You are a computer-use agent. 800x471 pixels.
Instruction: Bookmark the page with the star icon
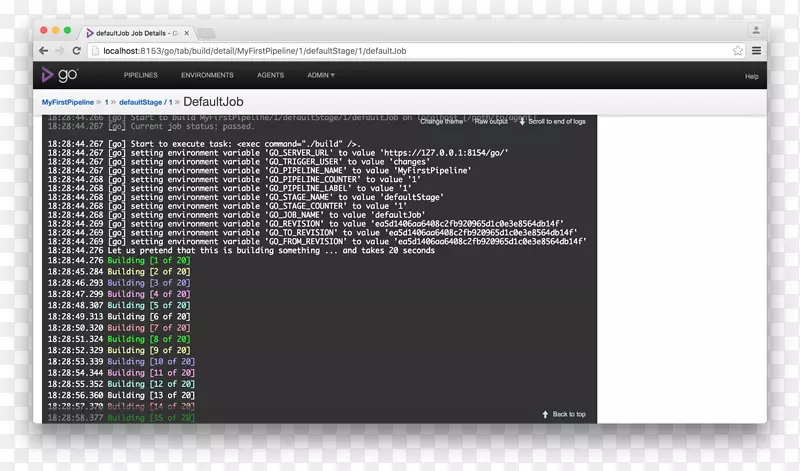pos(738,50)
